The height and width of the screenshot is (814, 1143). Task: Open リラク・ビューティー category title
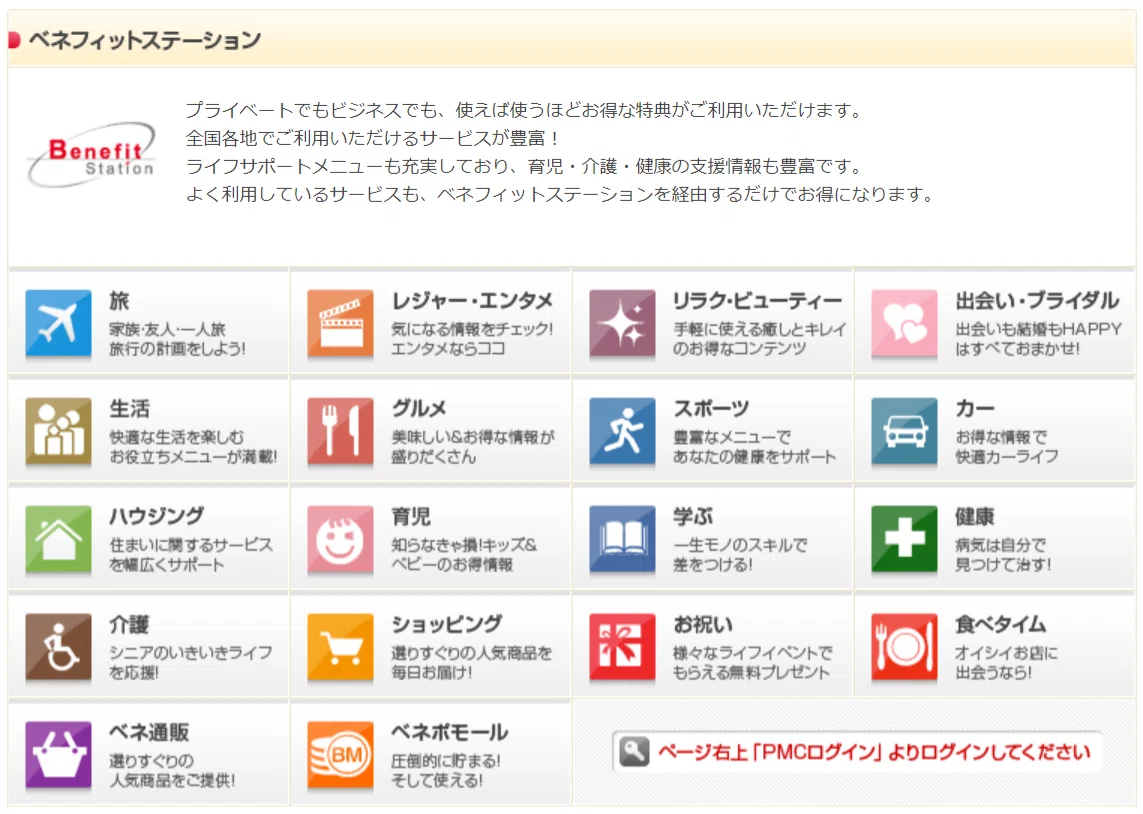point(757,300)
